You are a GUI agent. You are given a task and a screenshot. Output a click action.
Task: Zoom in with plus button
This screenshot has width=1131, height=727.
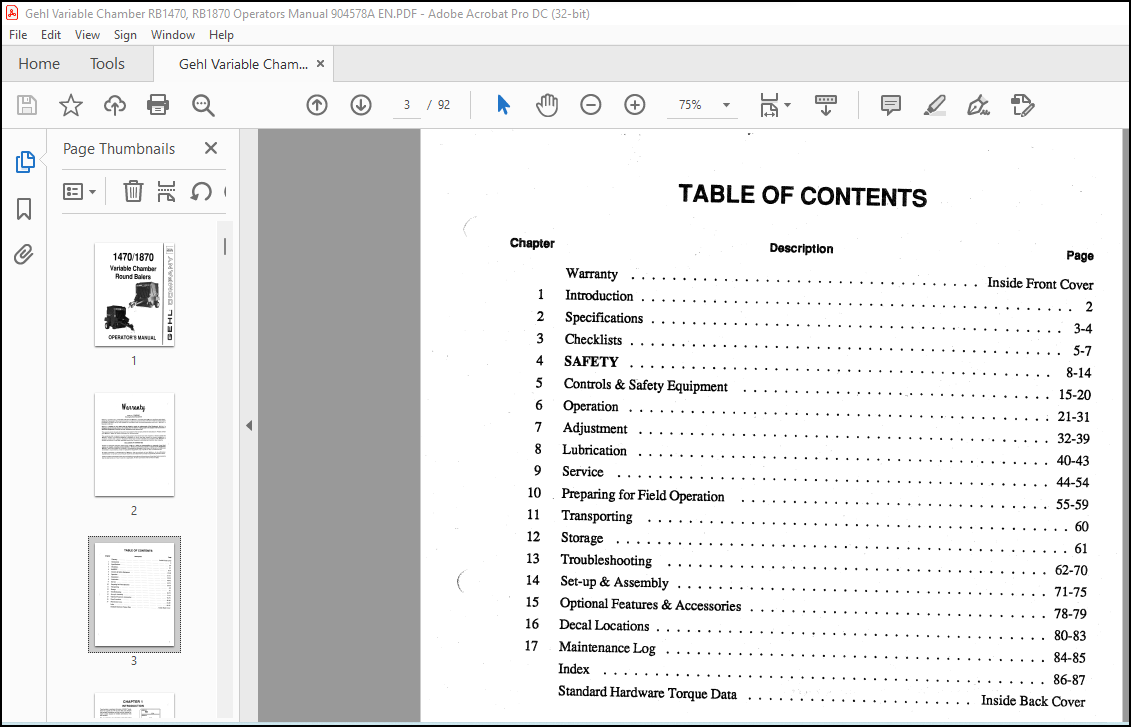tap(635, 105)
